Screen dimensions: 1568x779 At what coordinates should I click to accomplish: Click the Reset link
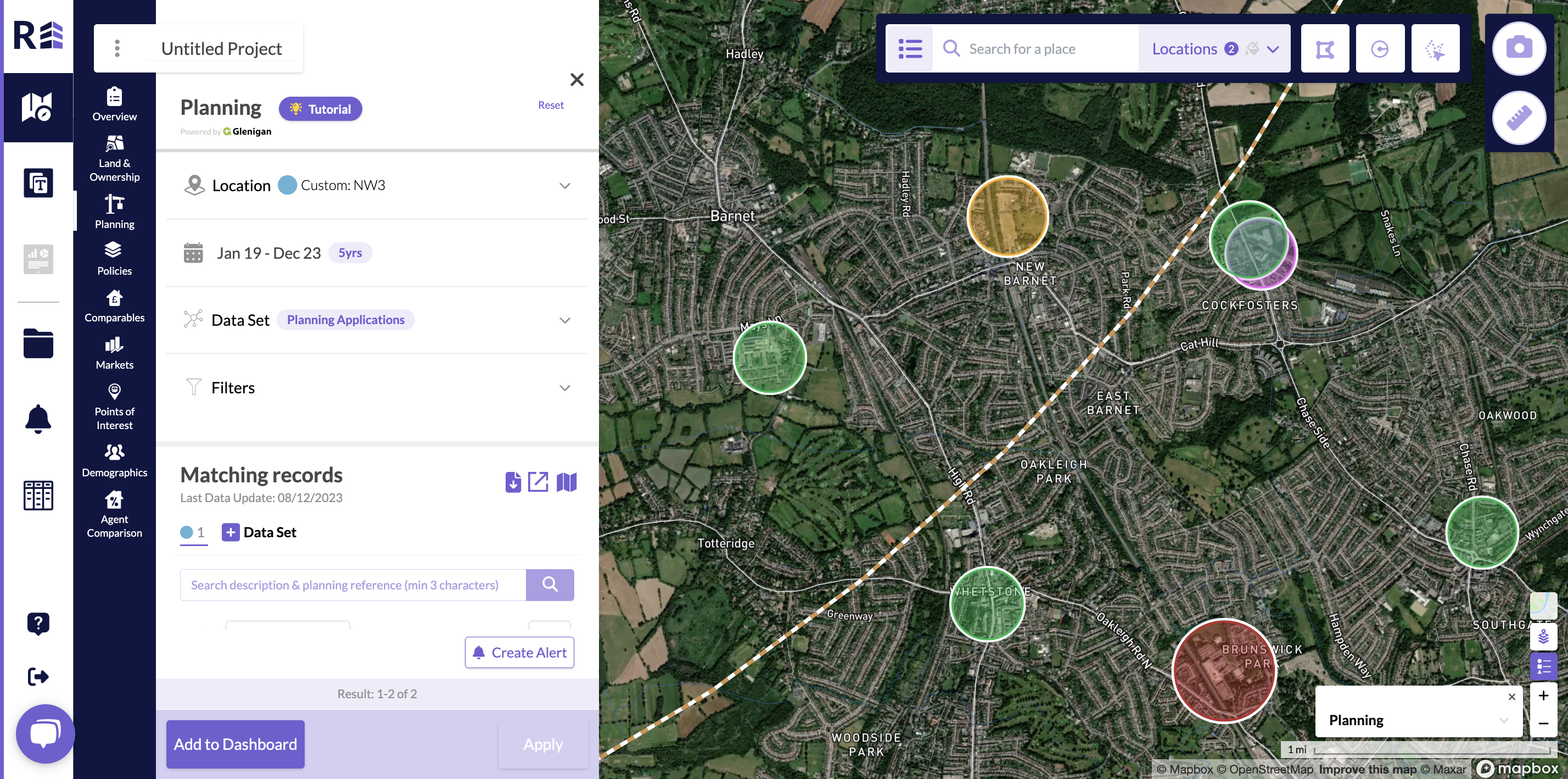point(550,105)
